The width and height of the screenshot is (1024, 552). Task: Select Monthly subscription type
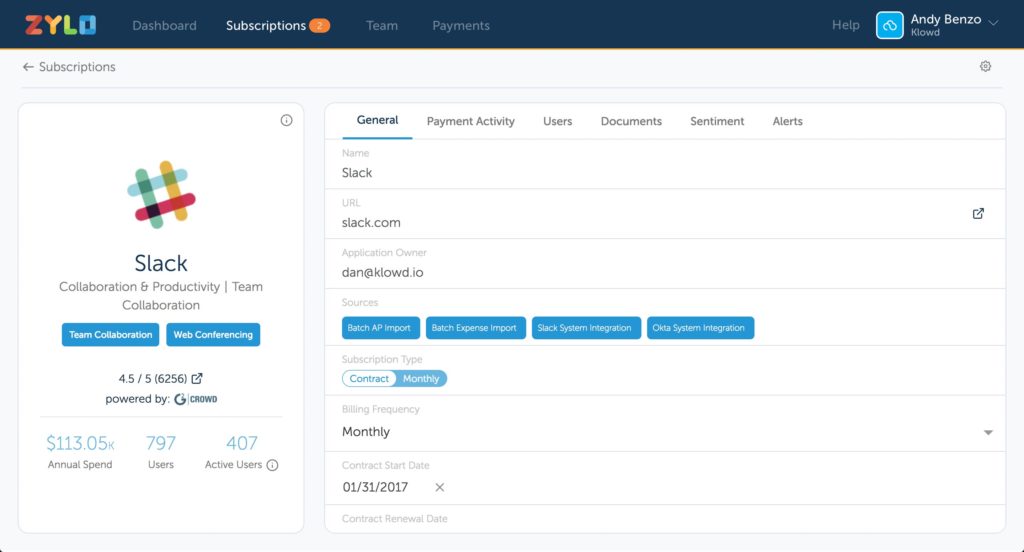tap(421, 378)
